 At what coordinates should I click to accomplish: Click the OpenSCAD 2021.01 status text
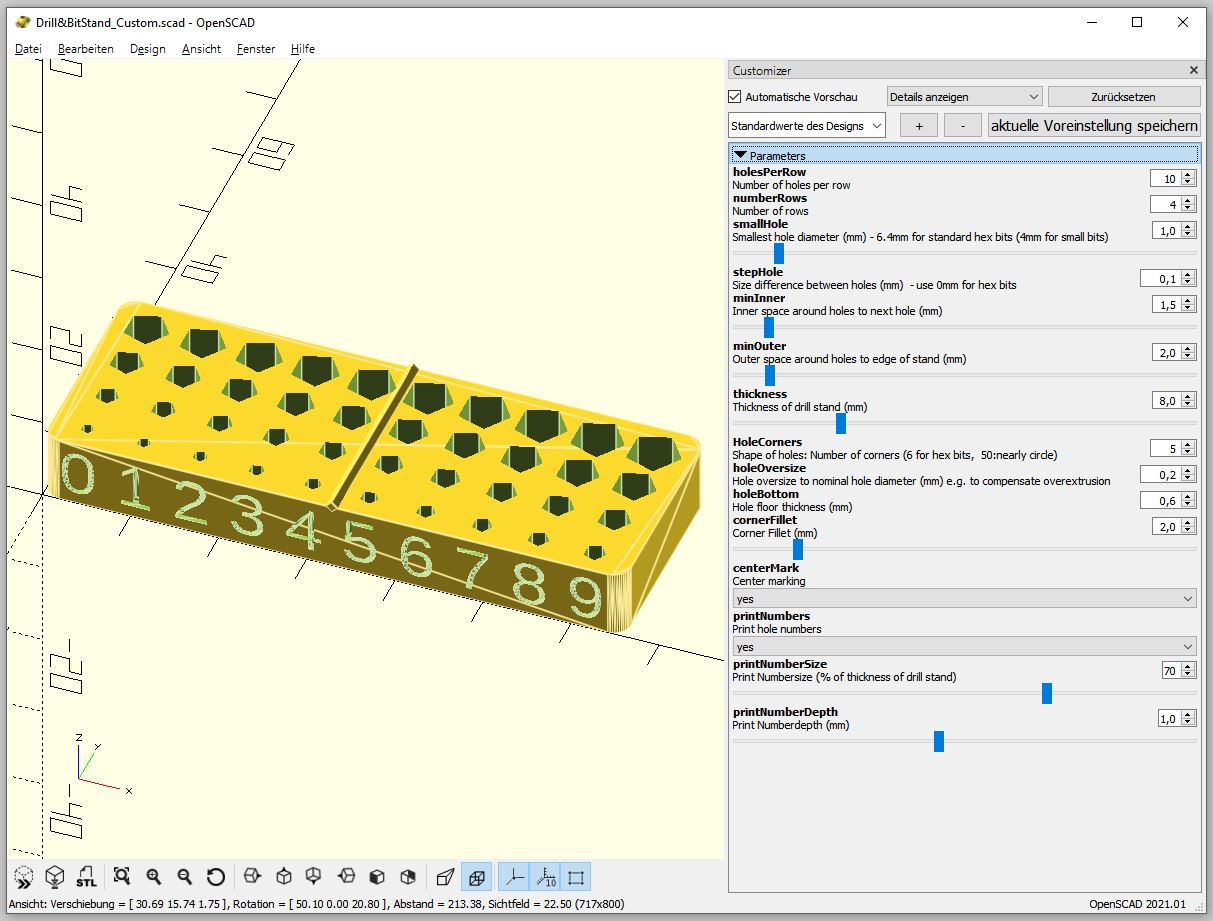(1137, 904)
